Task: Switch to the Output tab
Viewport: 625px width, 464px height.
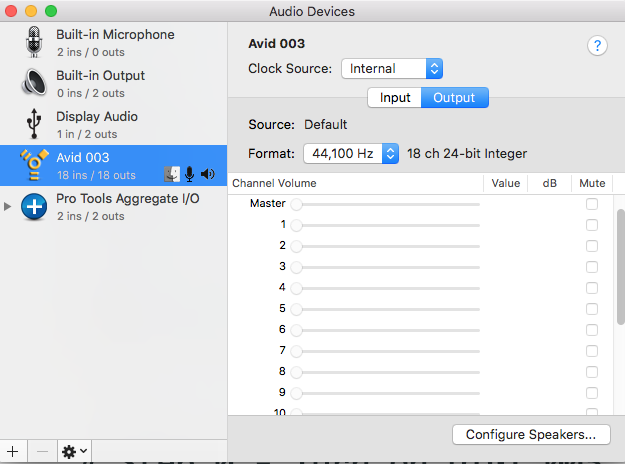Action: point(454,98)
